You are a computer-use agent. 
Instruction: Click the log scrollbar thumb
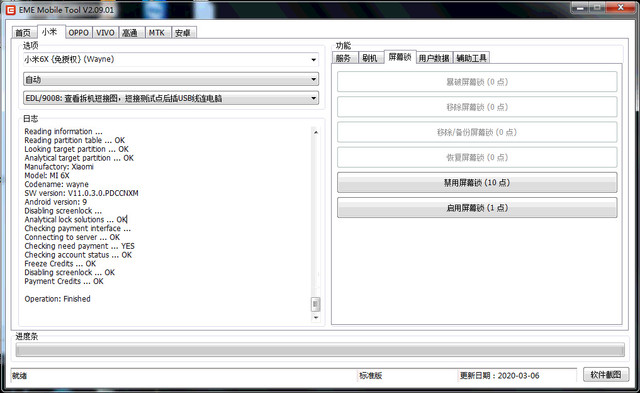pos(316,304)
